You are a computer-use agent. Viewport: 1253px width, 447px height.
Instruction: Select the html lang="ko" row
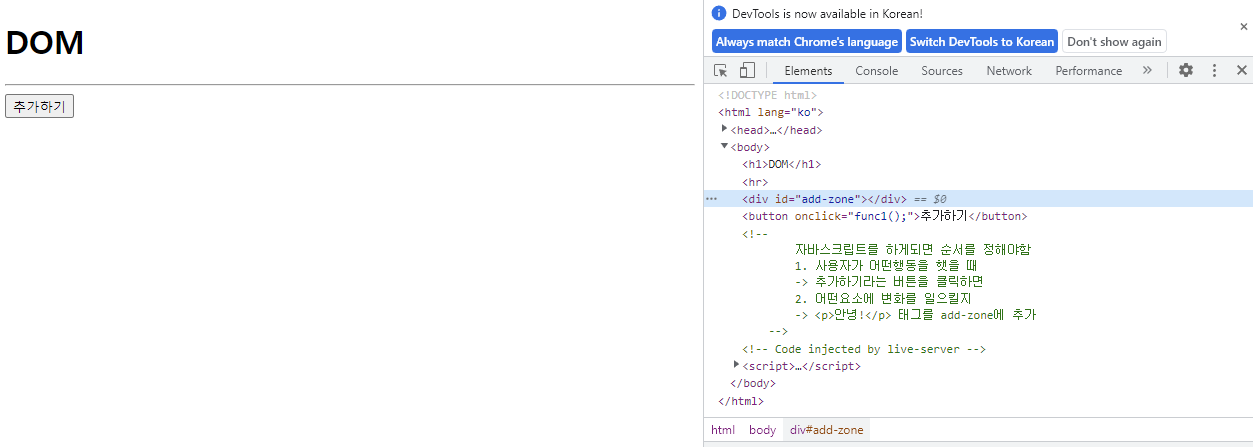(770, 112)
